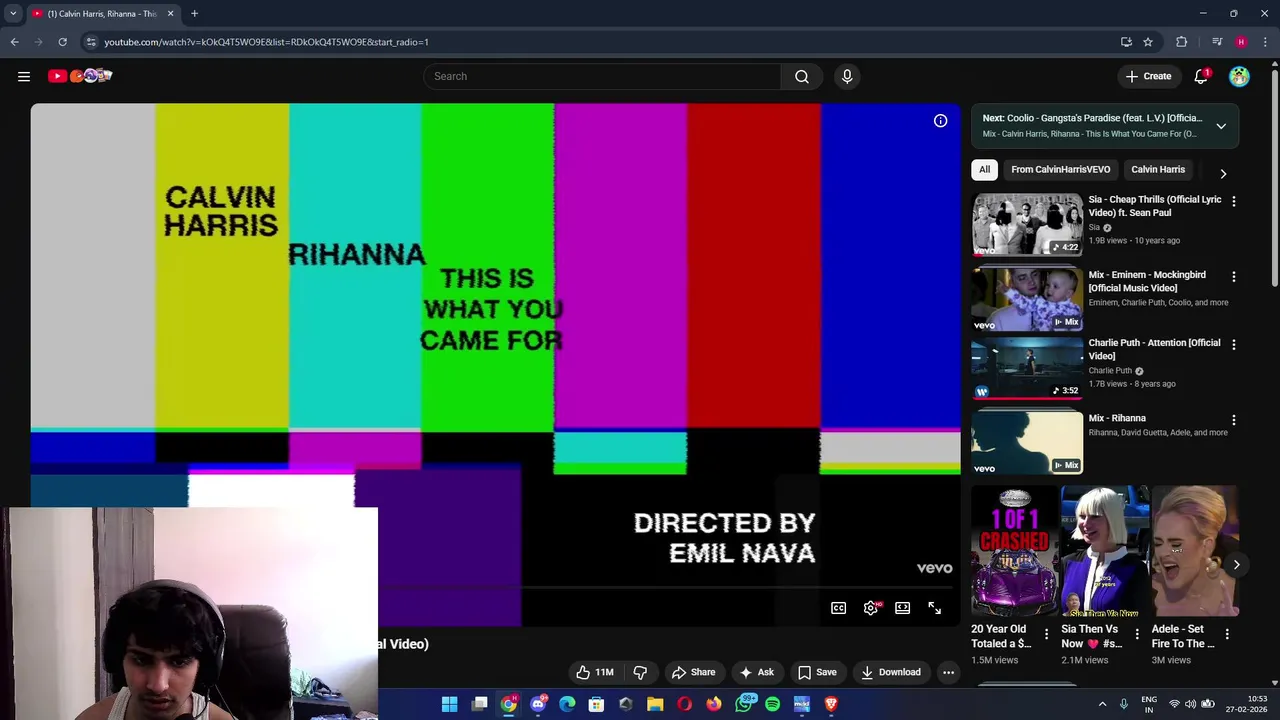Enter full screen video mode

[934, 607]
